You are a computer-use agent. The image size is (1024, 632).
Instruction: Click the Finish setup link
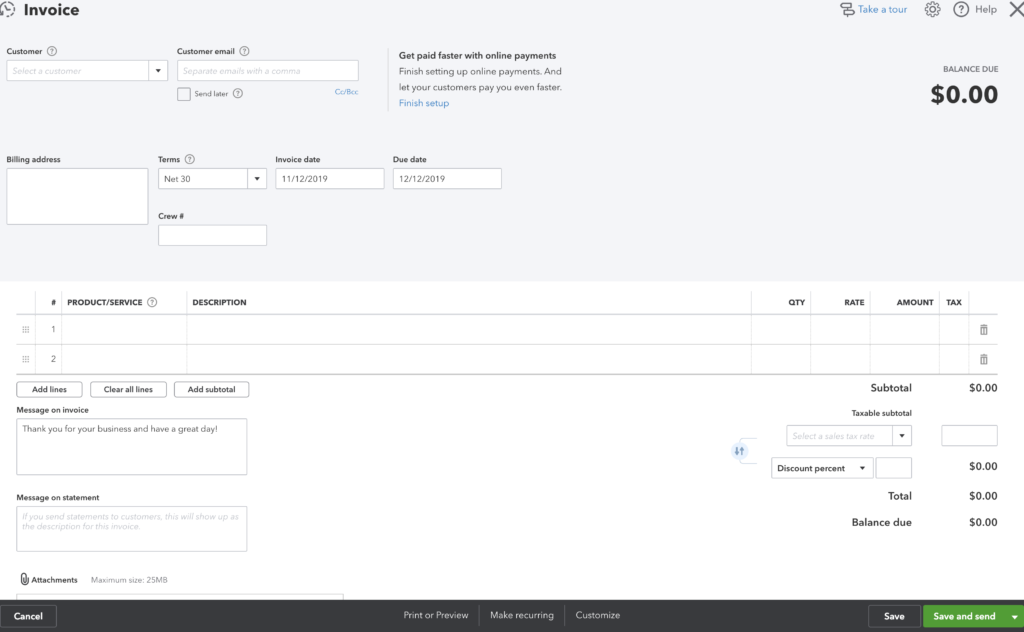click(x=424, y=103)
